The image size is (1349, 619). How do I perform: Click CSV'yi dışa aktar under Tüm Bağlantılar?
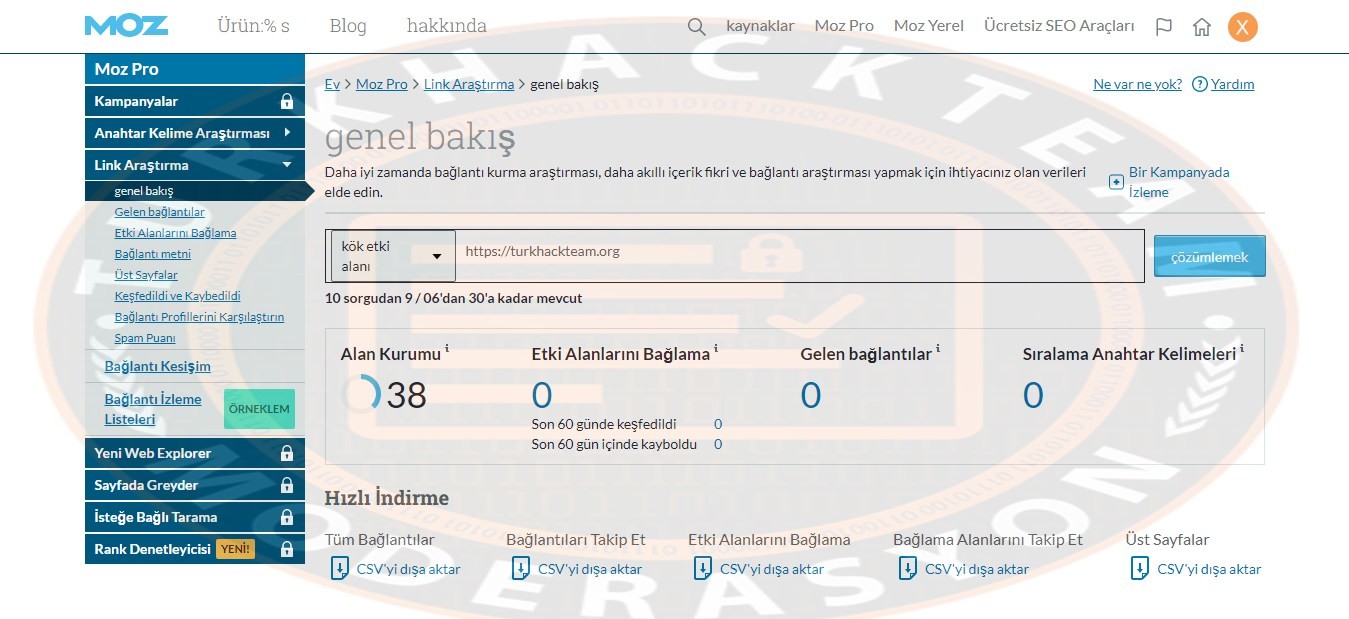(409, 569)
